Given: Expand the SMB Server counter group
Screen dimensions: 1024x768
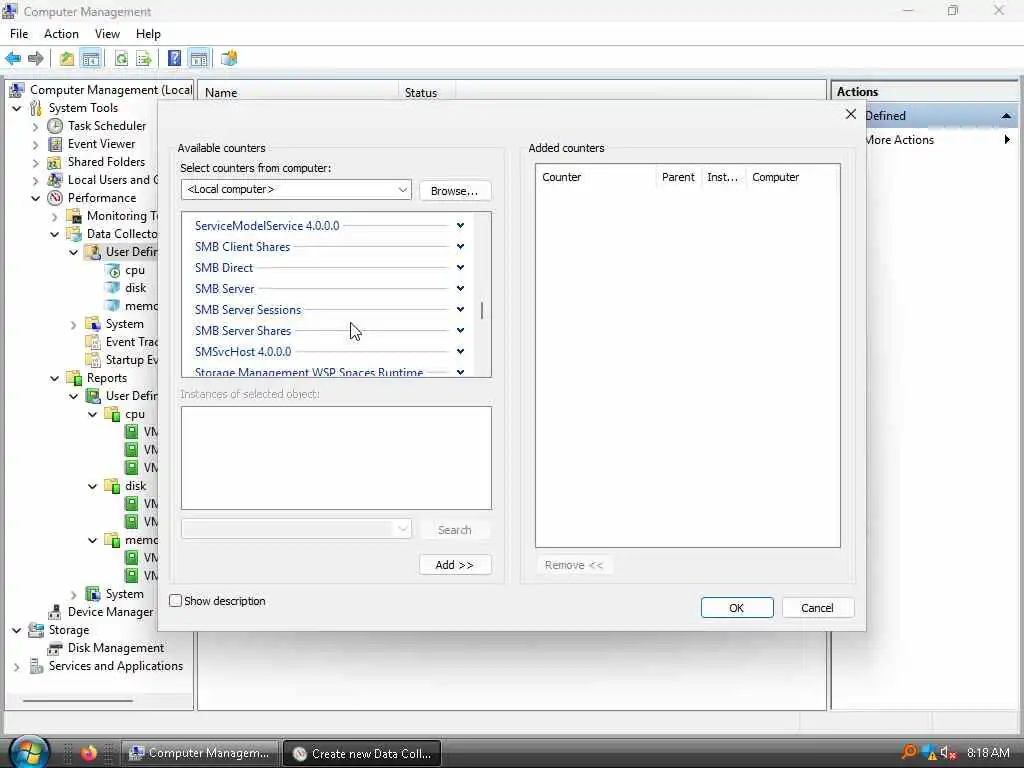Looking at the screenshot, I should [460, 288].
